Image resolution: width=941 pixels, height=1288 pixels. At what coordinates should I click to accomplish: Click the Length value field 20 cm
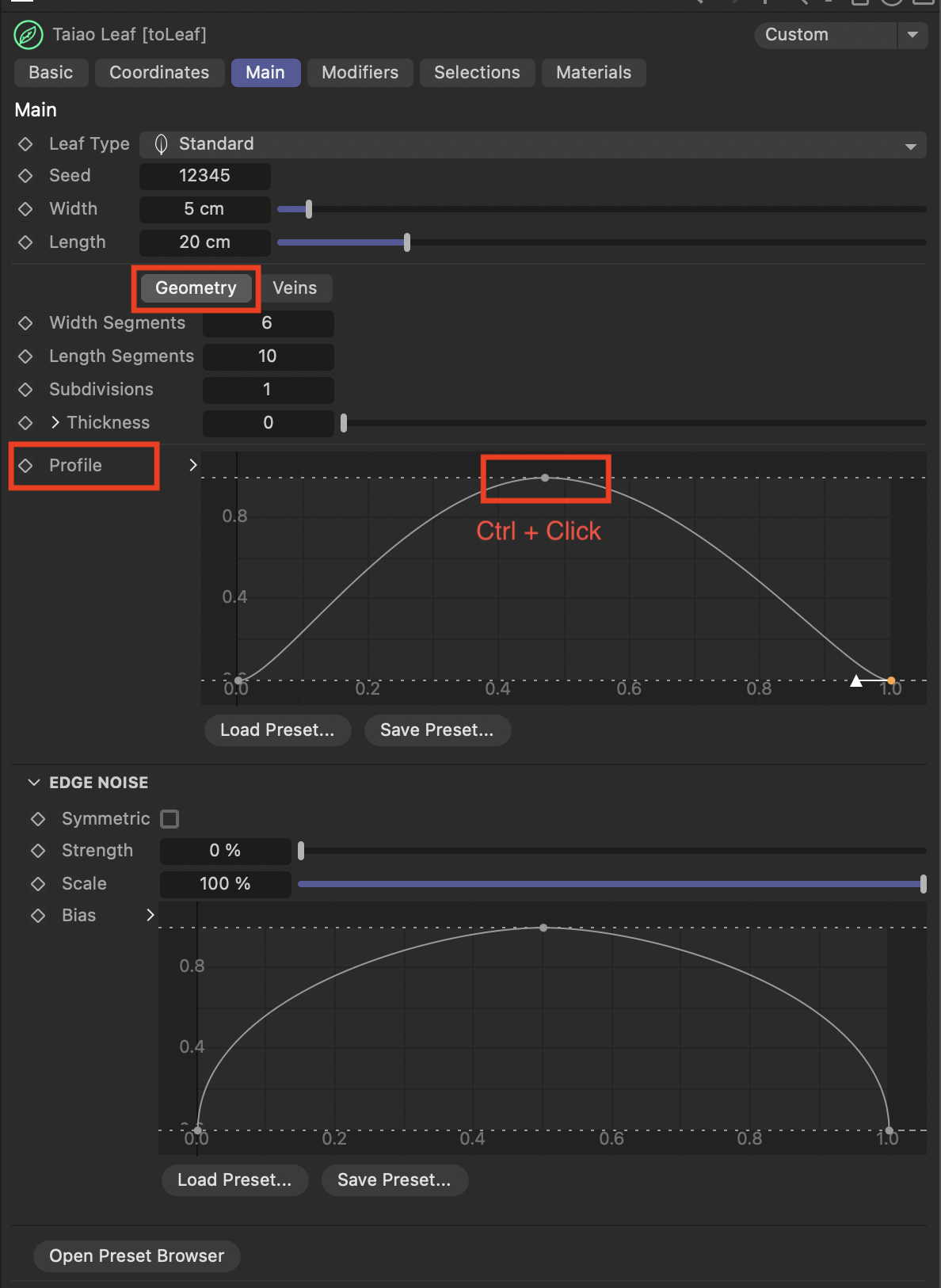(x=205, y=242)
